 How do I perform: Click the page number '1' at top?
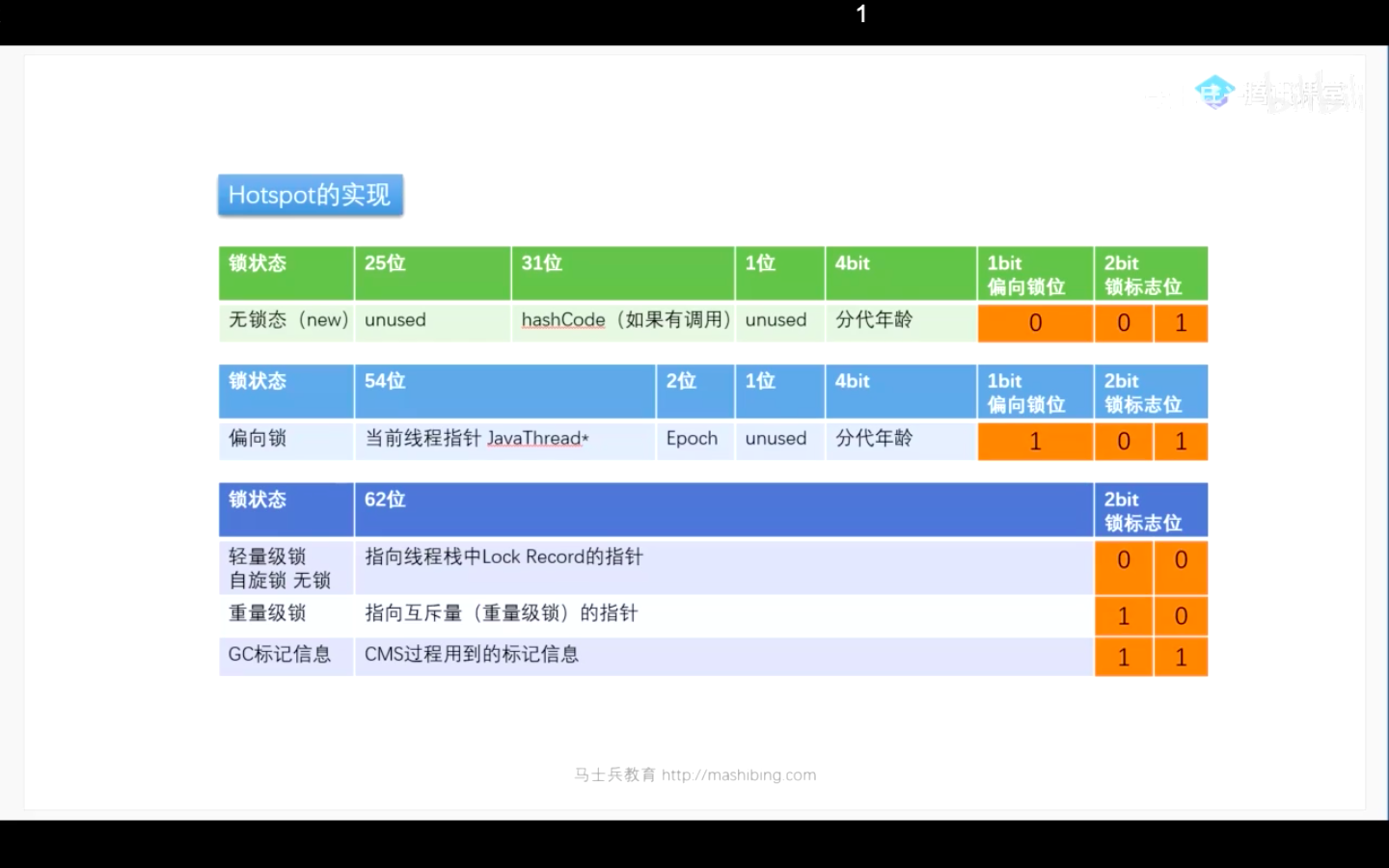click(x=859, y=14)
